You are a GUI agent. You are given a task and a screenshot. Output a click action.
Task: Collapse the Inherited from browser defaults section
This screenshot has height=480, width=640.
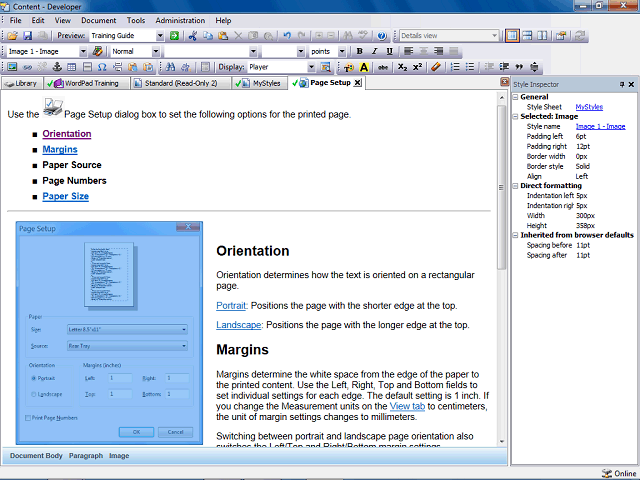[x=515, y=235]
